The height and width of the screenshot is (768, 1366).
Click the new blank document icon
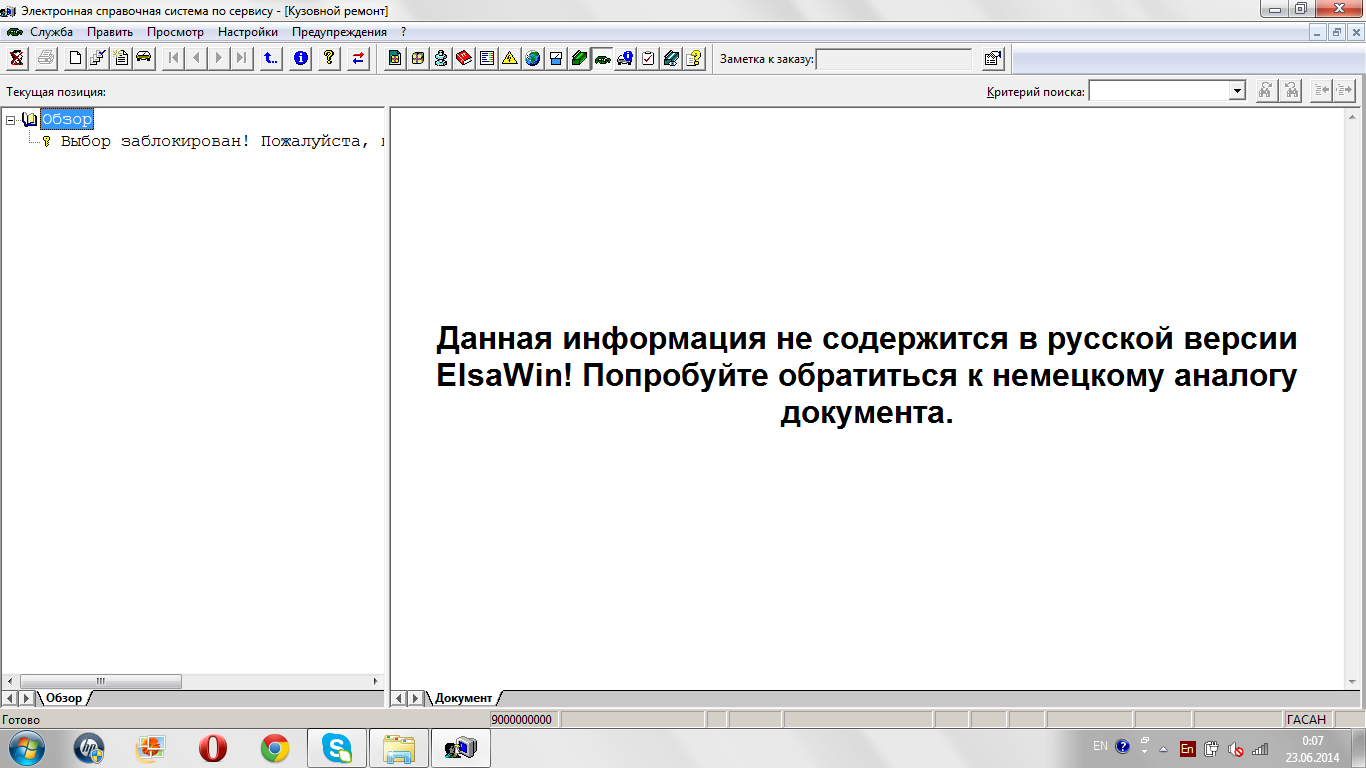(75, 58)
